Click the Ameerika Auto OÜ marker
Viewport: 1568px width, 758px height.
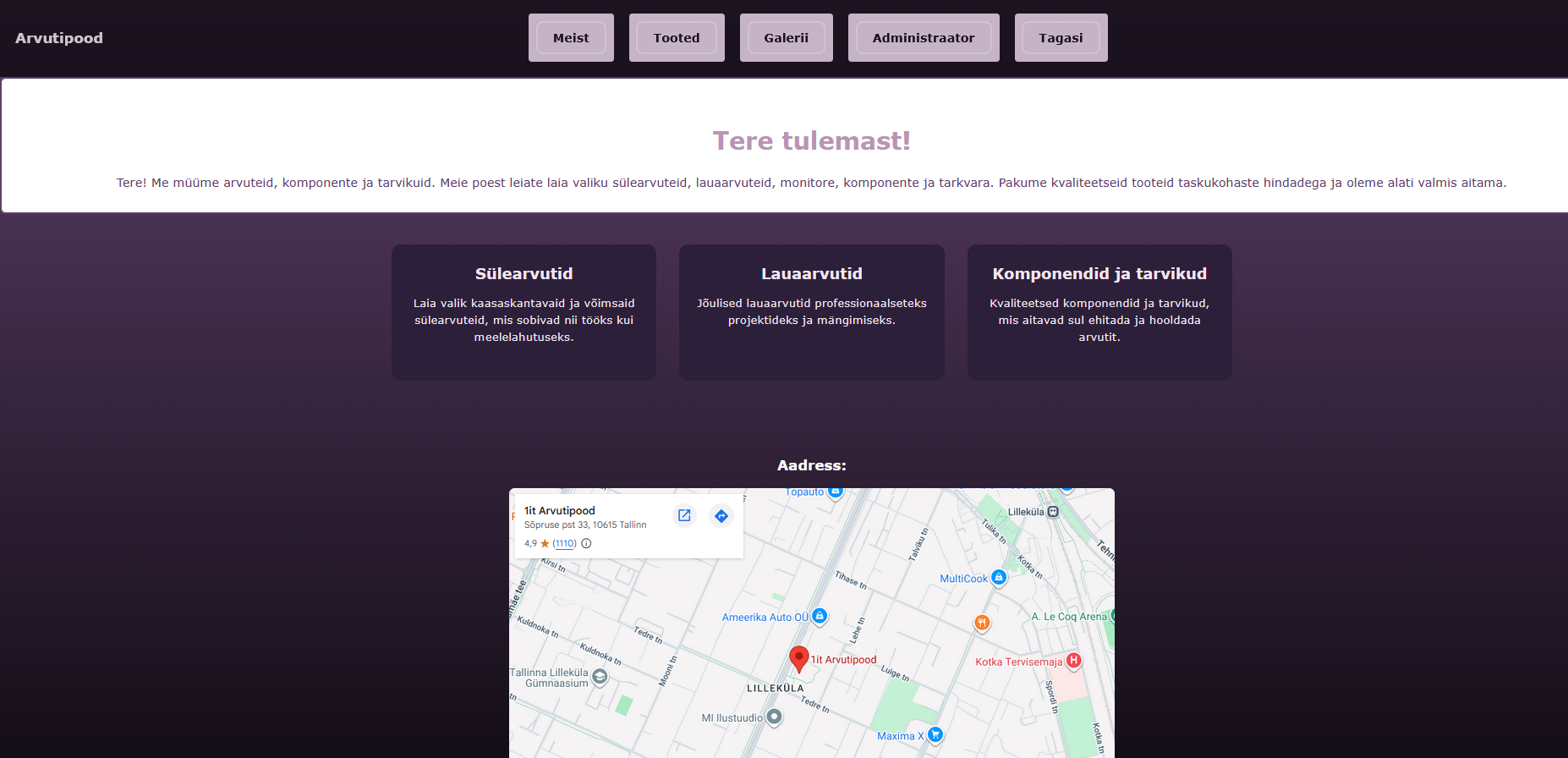(x=819, y=617)
